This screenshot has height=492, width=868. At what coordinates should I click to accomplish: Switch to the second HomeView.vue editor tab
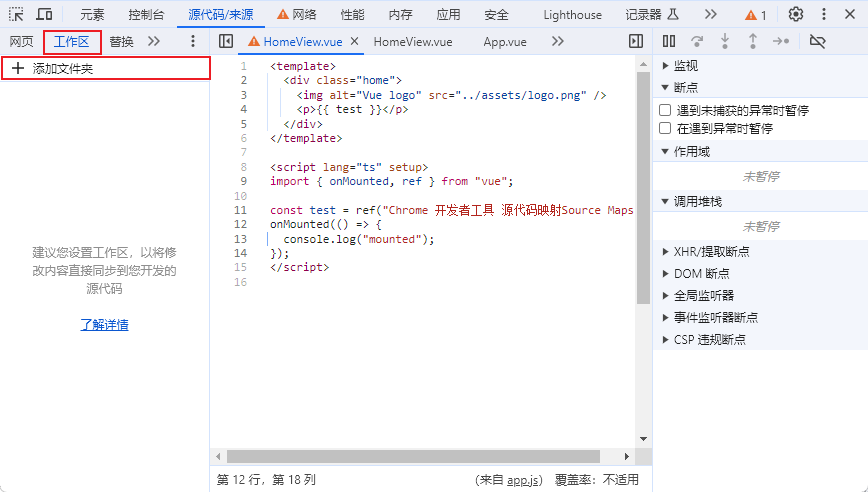tap(413, 42)
